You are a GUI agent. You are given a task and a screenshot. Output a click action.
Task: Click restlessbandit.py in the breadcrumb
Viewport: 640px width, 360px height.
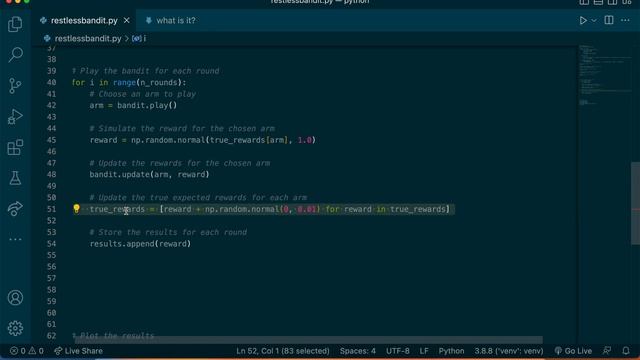click(88, 38)
